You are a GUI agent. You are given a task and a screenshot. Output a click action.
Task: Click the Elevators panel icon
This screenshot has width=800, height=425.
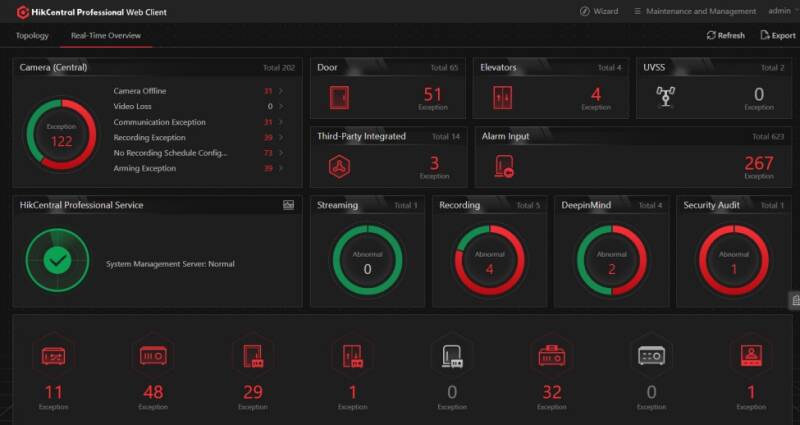[x=502, y=98]
